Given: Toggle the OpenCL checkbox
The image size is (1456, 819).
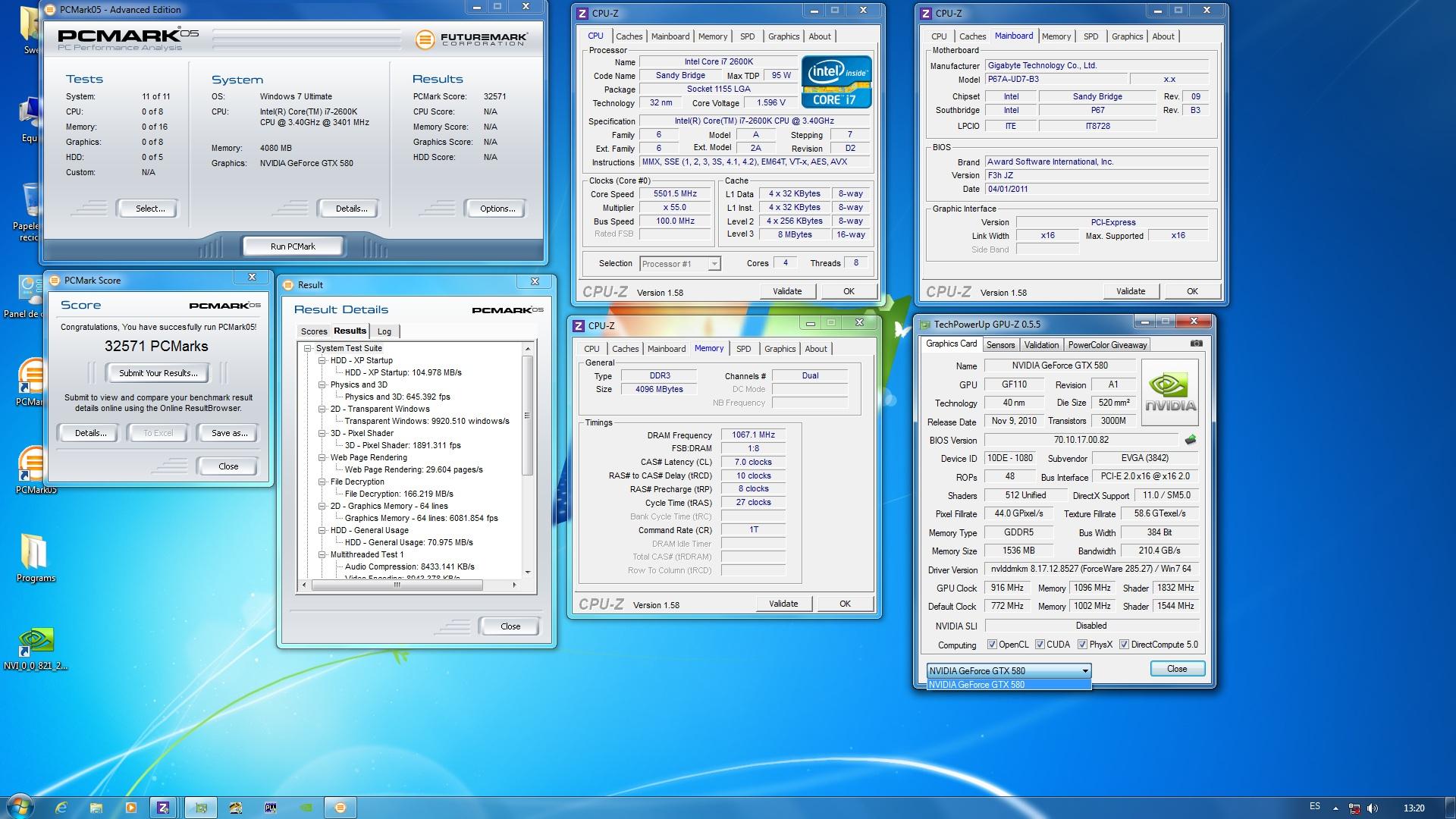Looking at the screenshot, I should tap(992, 645).
